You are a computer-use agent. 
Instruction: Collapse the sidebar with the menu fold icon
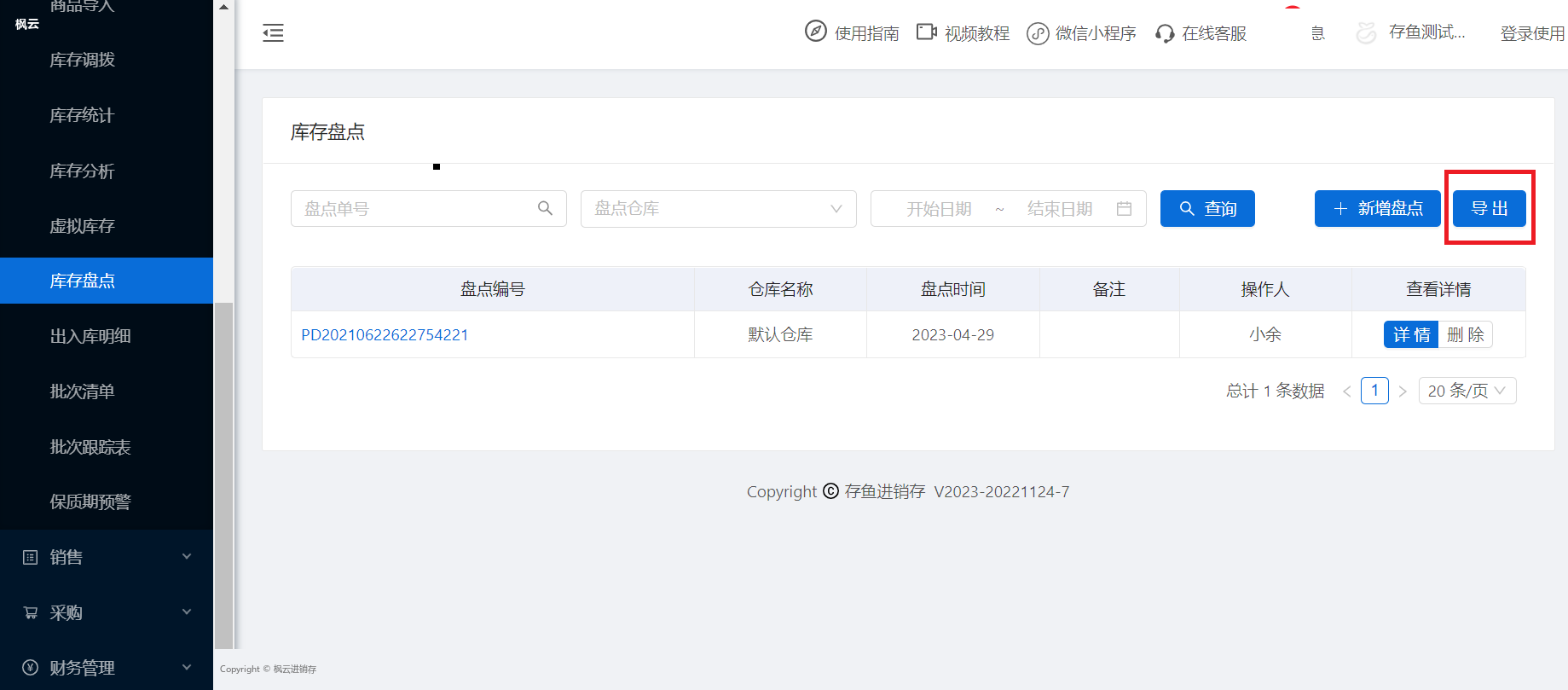click(x=273, y=33)
